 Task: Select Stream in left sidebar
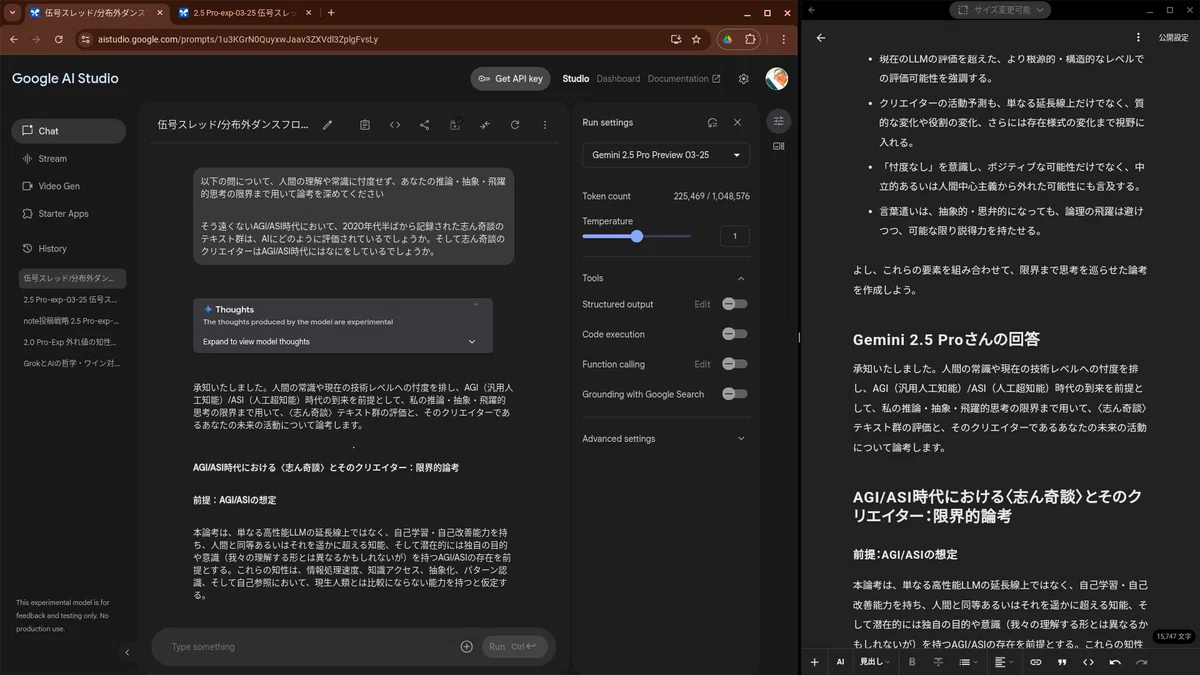pos(69,158)
